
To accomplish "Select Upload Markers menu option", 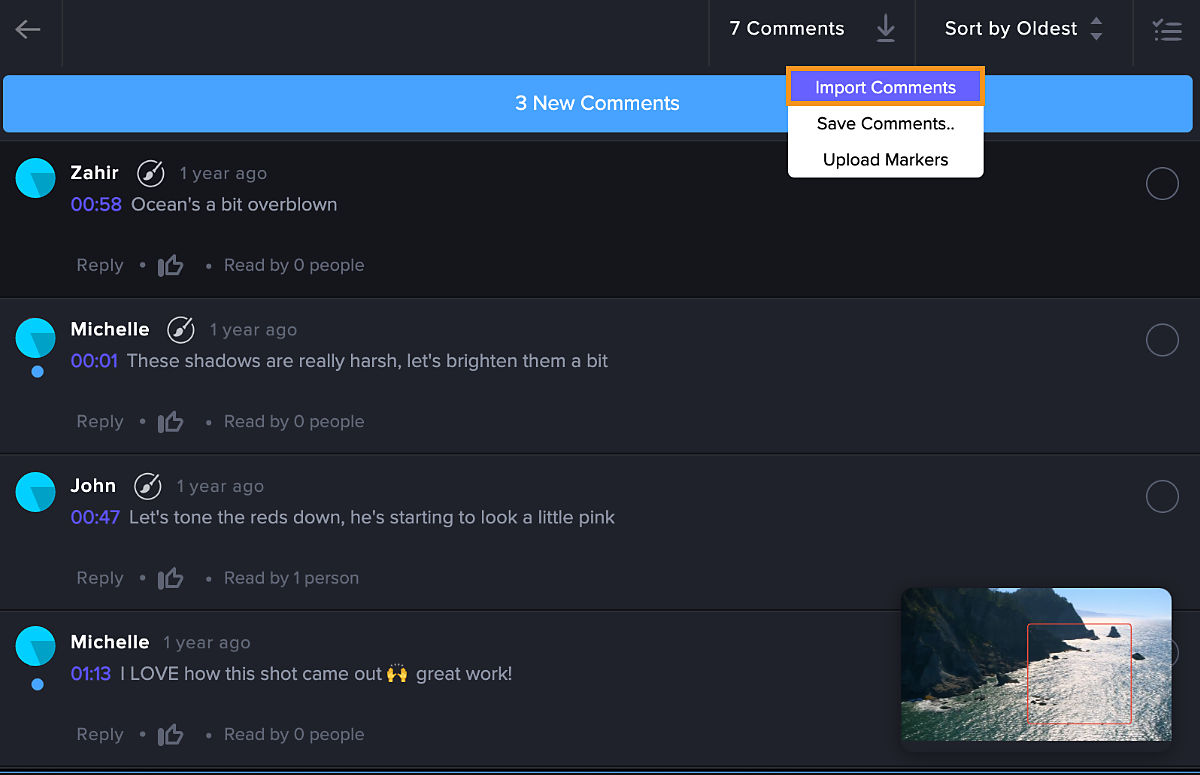I will pos(885,159).
